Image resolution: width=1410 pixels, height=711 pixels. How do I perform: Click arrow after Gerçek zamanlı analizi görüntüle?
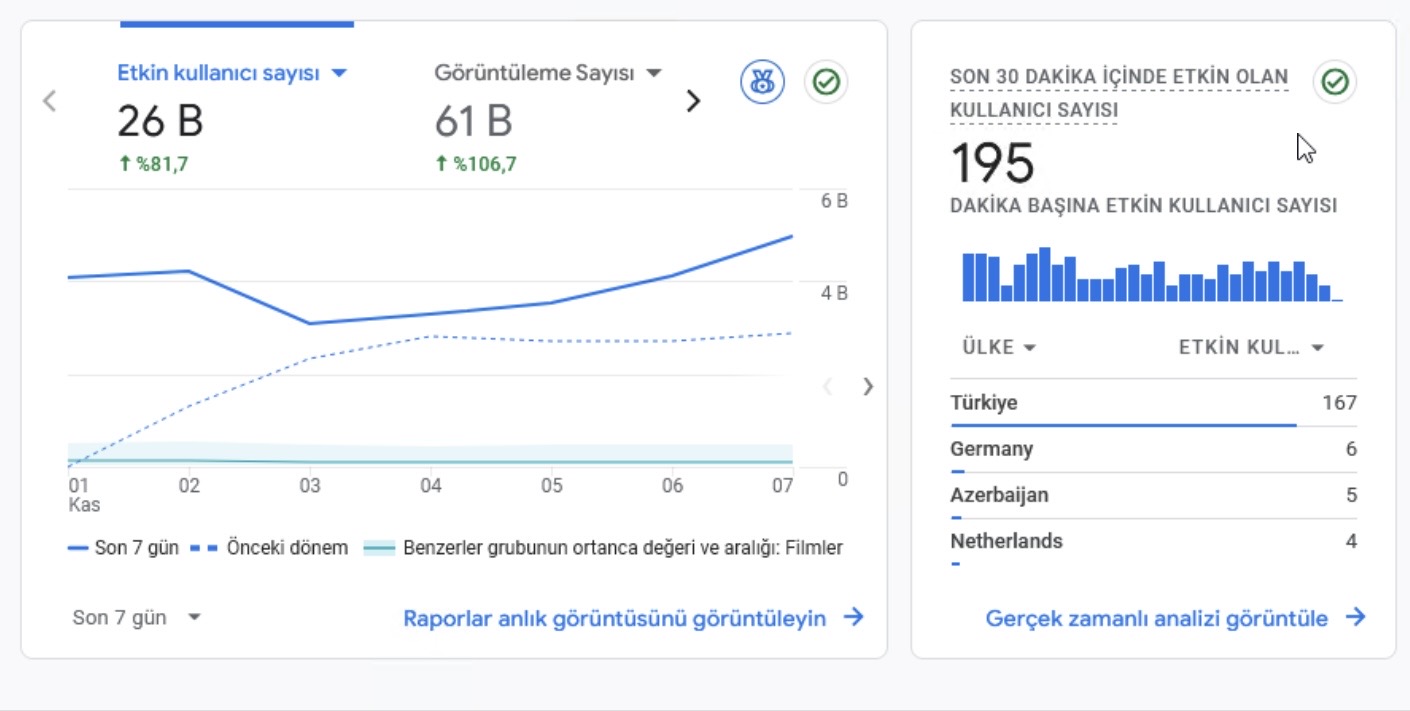coord(1355,617)
